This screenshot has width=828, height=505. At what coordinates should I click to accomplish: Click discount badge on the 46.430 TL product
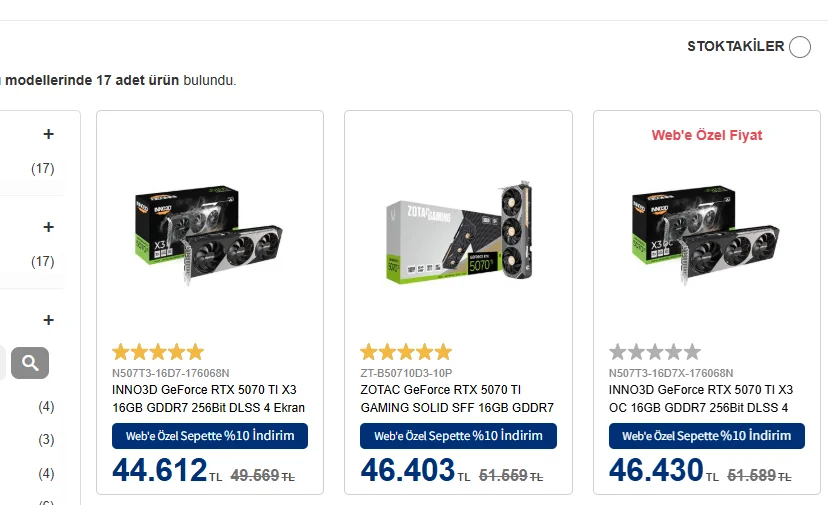coord(706,436)
